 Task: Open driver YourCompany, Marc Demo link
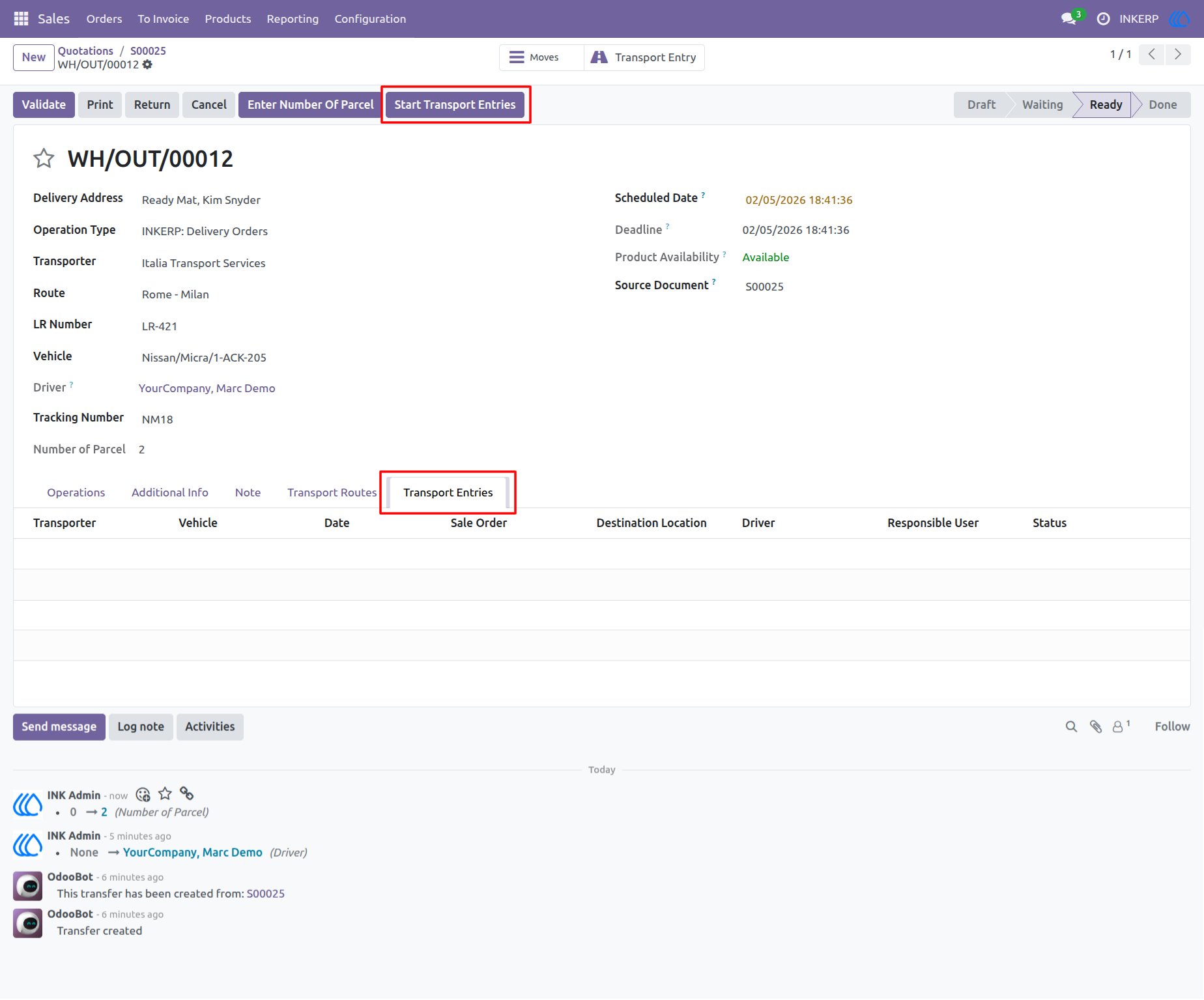[207, 388]
